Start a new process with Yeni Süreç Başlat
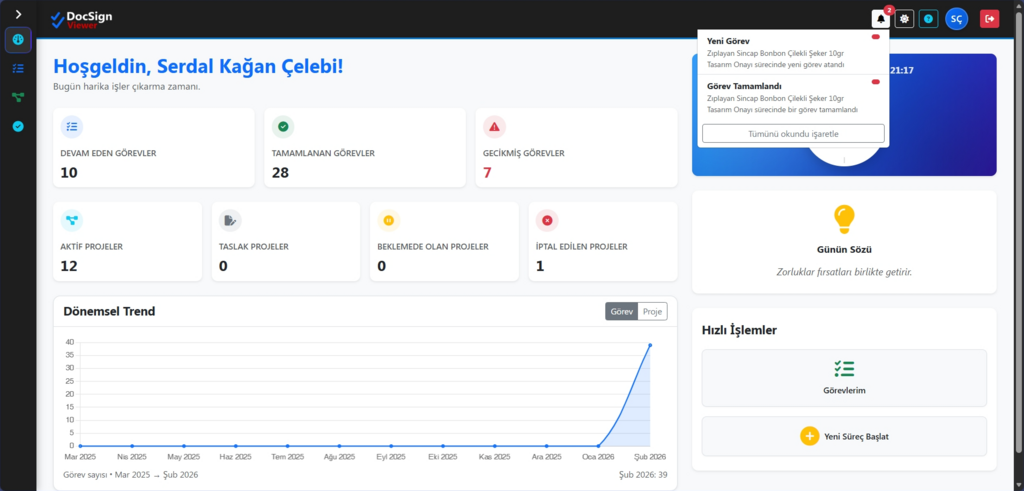The height and width of the screenshot is (491, 1024). (x=843, y=436)
